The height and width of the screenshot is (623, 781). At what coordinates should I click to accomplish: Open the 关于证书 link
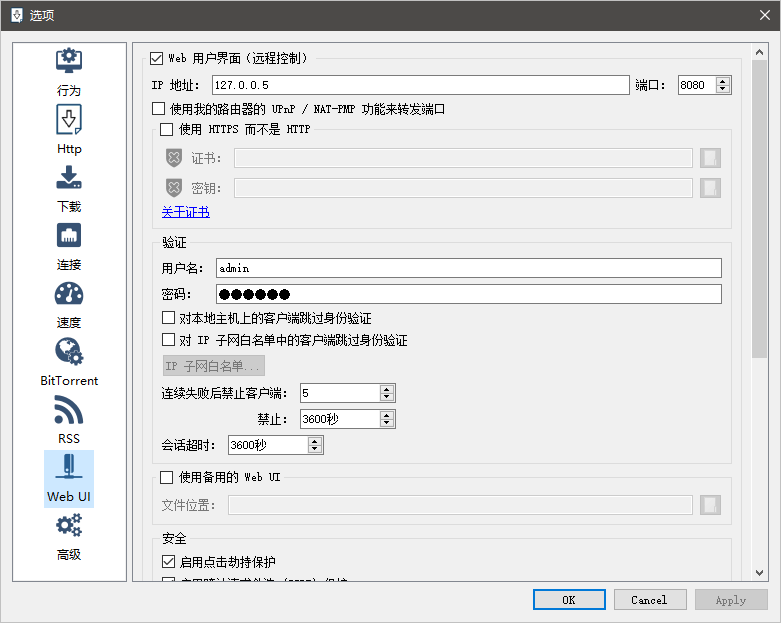click(186, 212)
